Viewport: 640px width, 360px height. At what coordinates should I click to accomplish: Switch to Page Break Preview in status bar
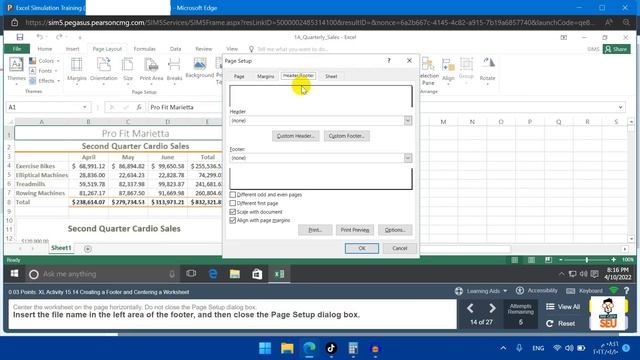coord(548,260)
